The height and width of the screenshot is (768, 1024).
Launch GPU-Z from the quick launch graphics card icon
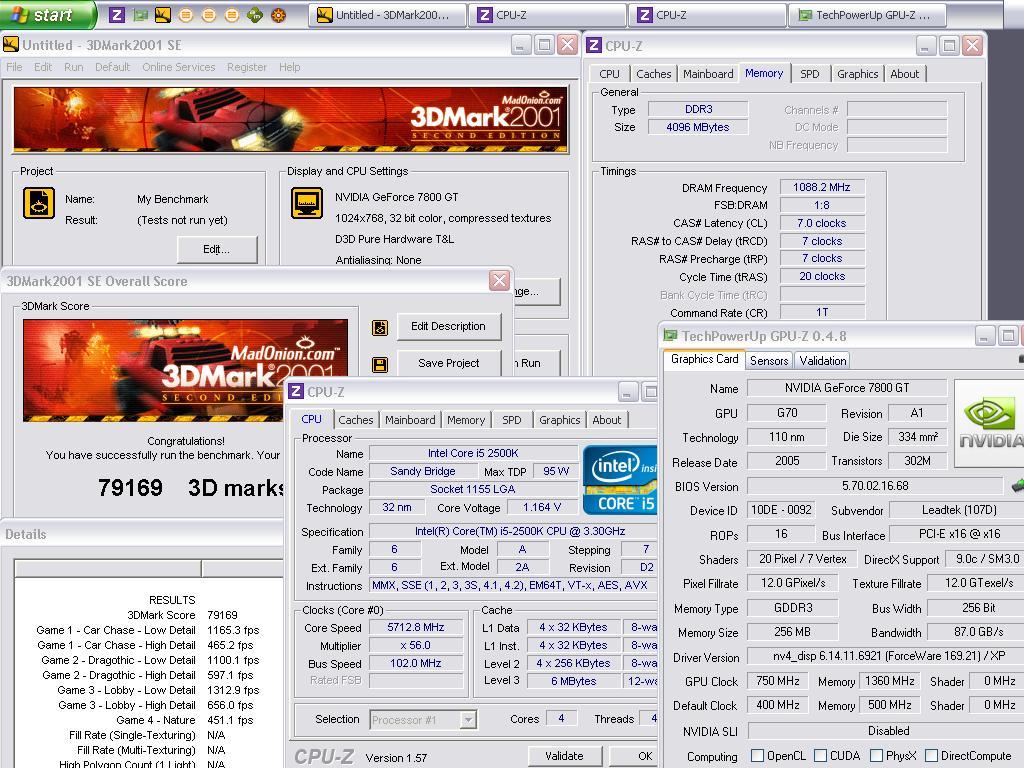click(140, 14)
